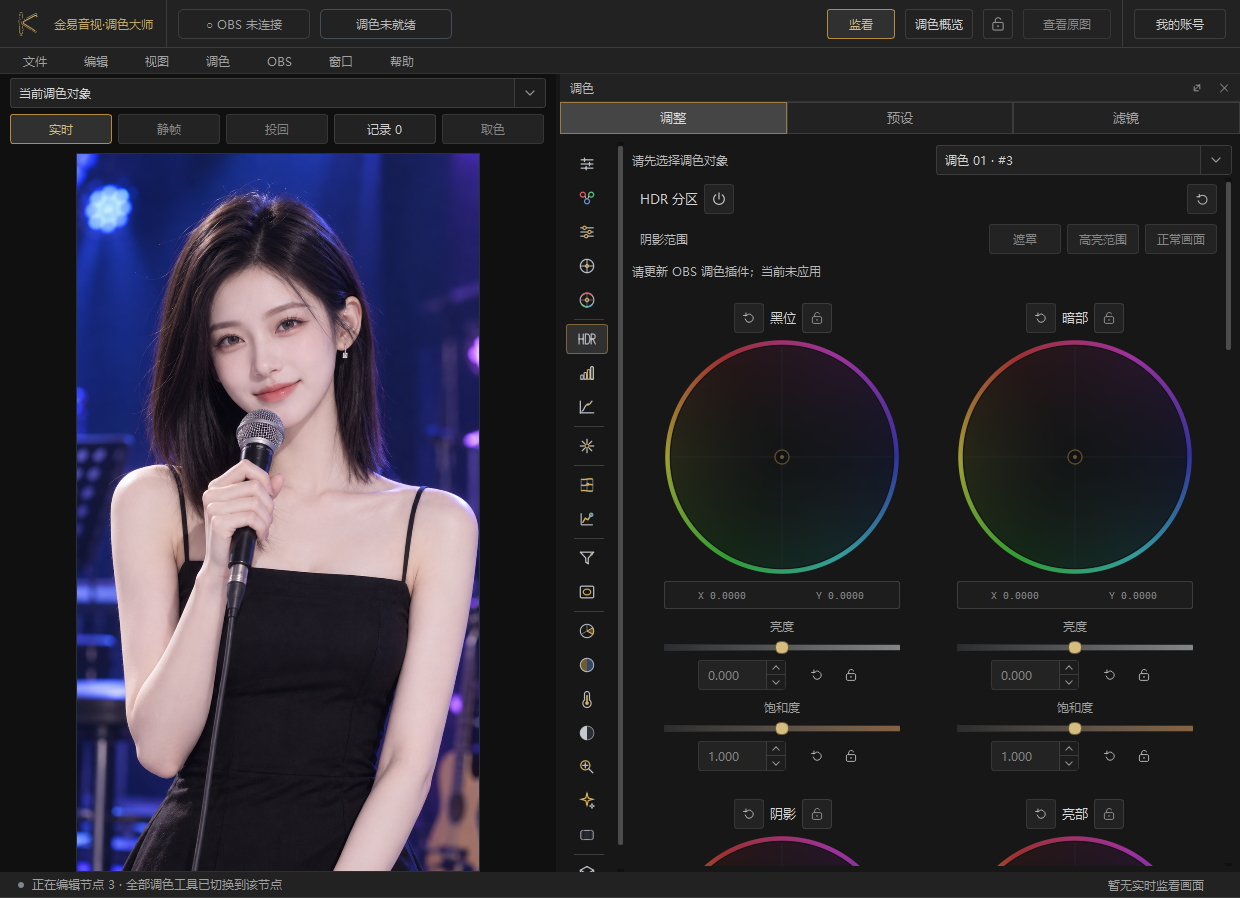Adjust the 黑位 亮度 slider handle
The image size is (1240, 898).
pos(782,648)
